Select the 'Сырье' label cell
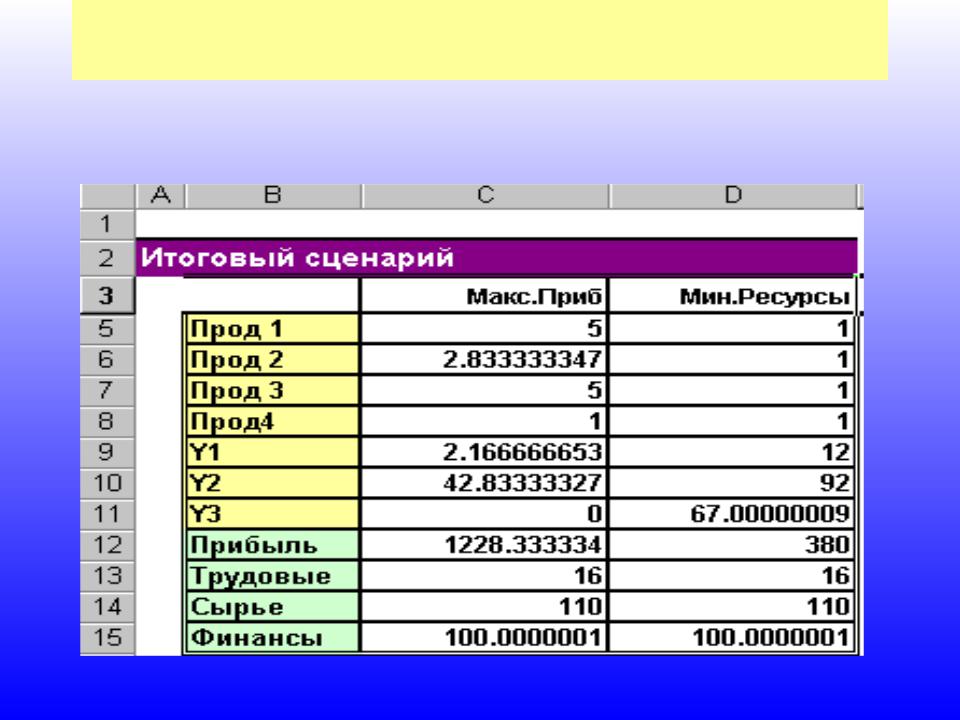The width and height of the screenshot is (960, 720). [x=272, y=607]
